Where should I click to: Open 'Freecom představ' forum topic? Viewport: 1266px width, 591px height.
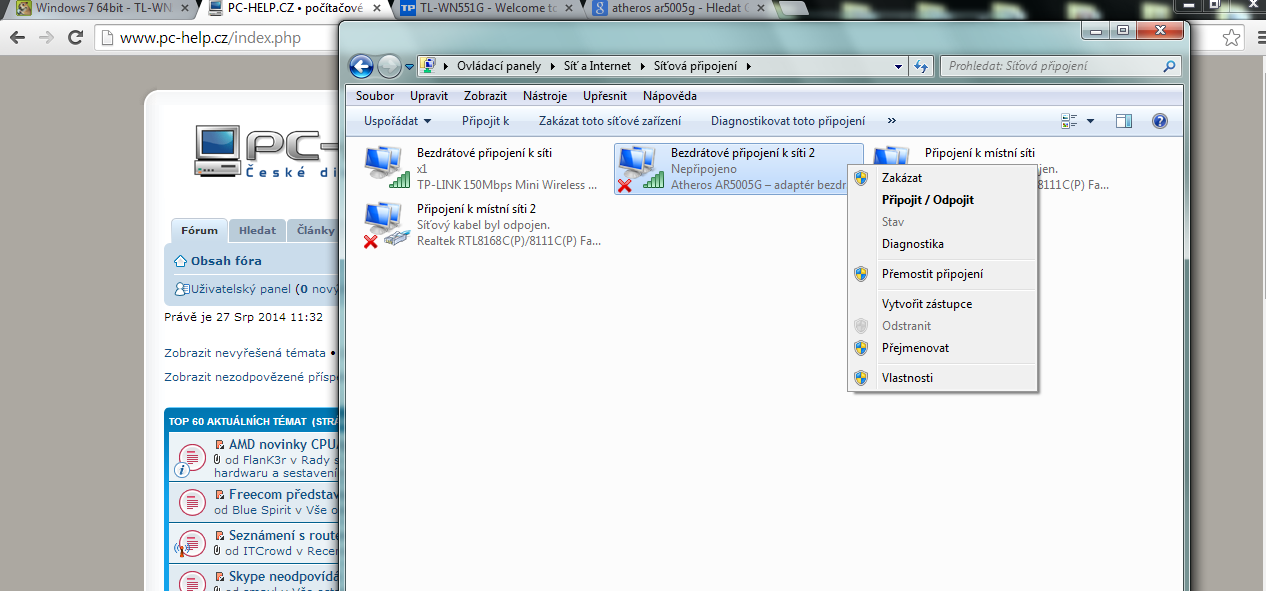pyautogui.click(x=285, y=494)
